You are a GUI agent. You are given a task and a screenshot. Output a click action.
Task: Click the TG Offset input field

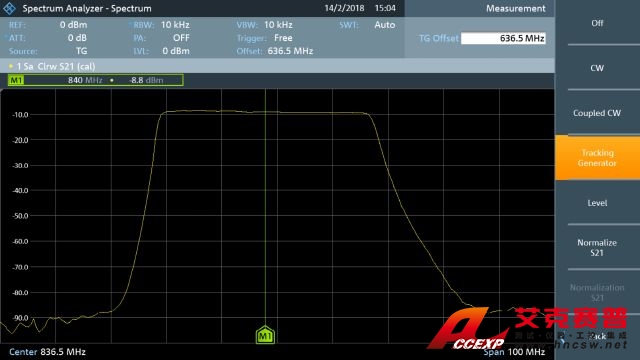coord(503,38)
